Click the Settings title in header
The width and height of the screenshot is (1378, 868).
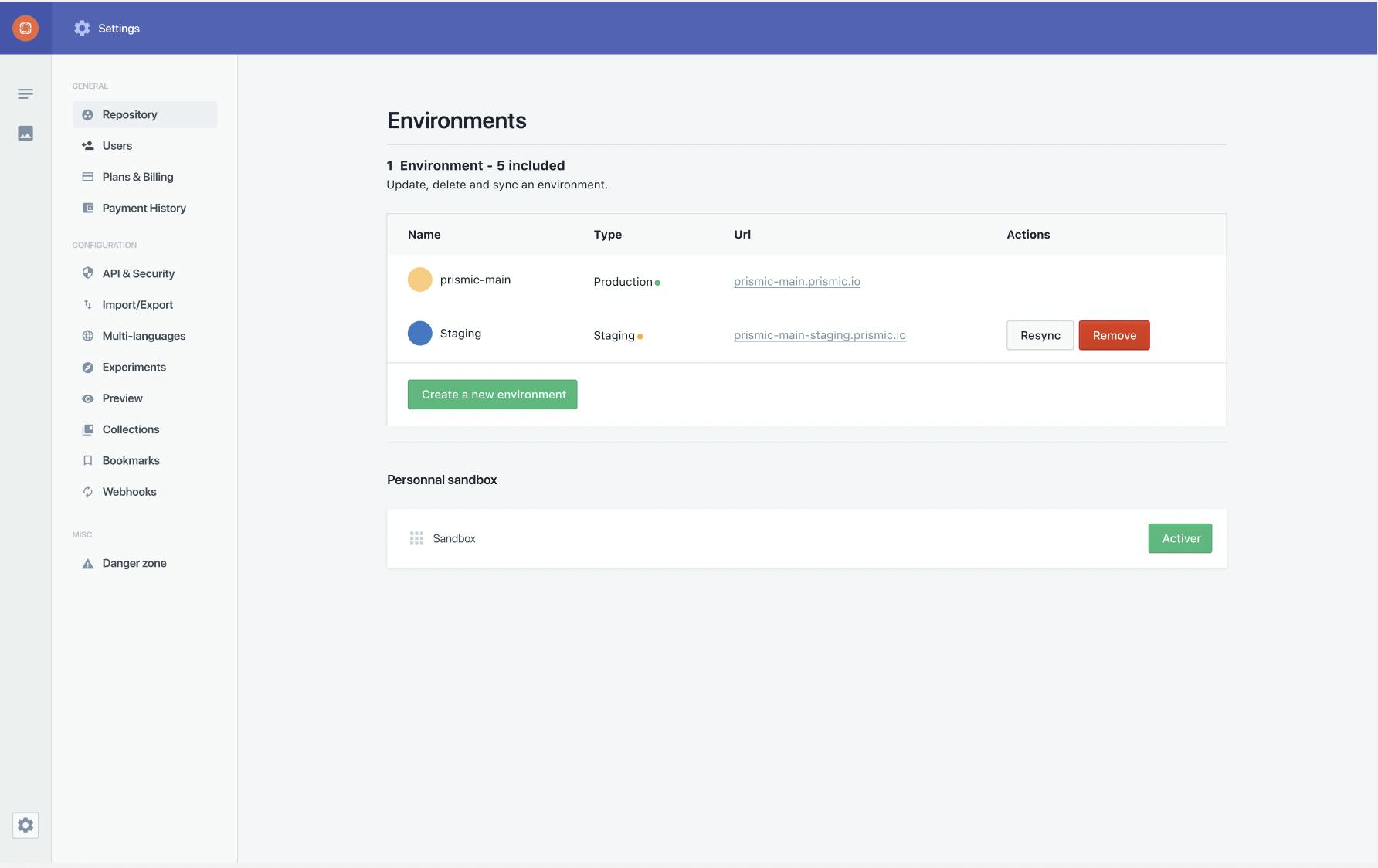(119, 29)
